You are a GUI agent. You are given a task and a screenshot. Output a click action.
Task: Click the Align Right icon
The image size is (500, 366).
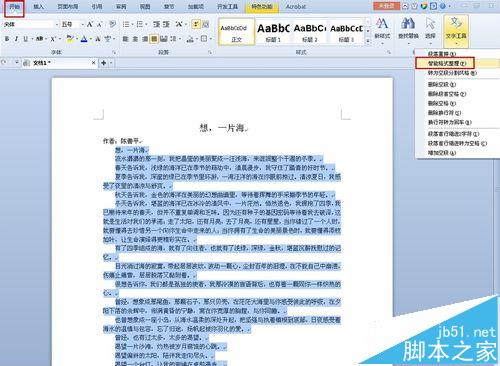point(145,39)
